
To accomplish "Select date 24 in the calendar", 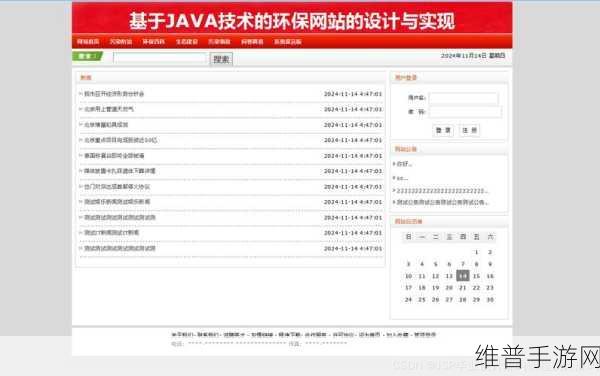I will [408, 300].
